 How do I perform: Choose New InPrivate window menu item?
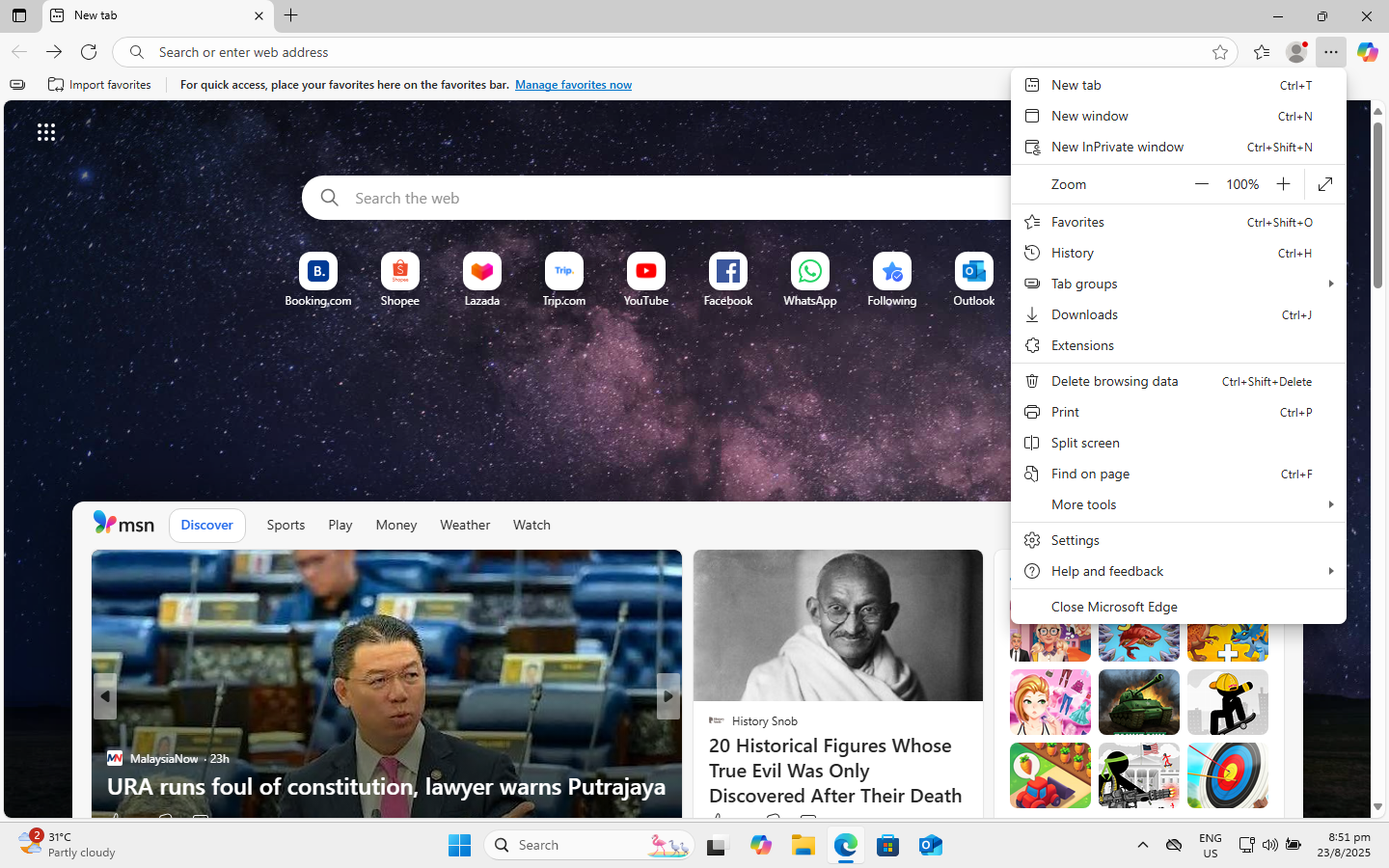coord(1179,147)
